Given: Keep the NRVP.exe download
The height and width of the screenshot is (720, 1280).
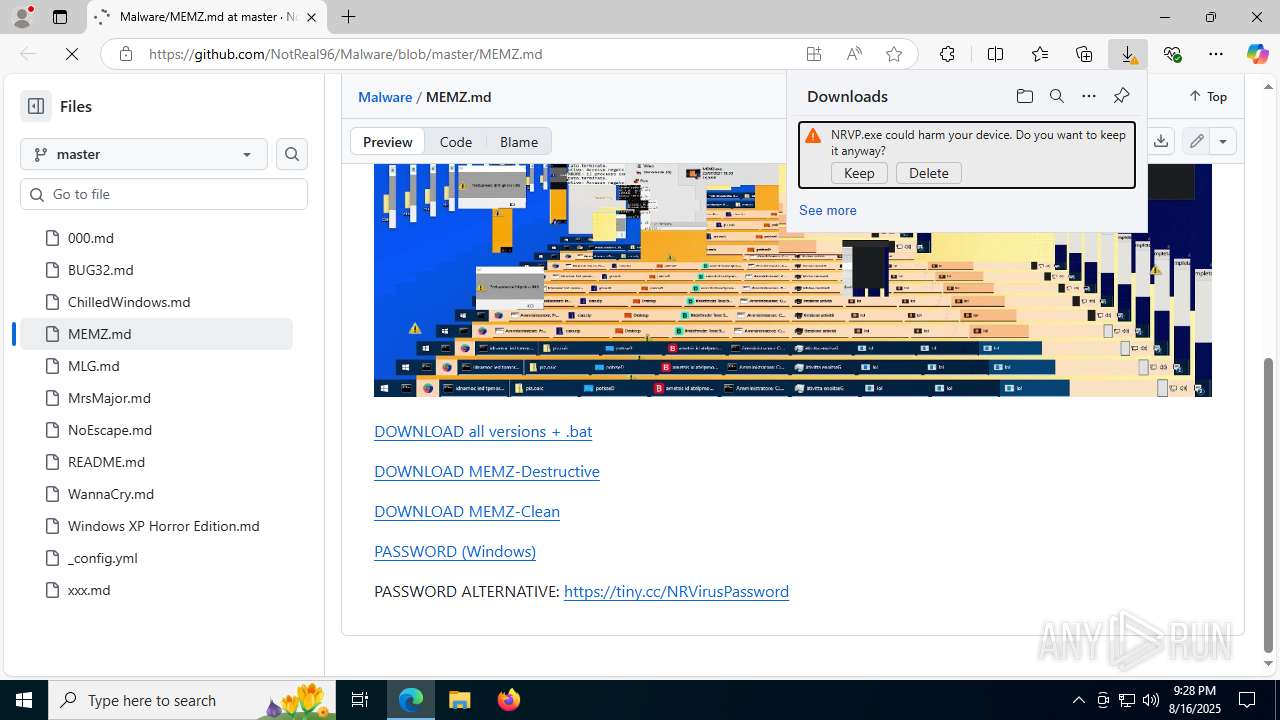Looking at the screenshot, I should [859, 173].
